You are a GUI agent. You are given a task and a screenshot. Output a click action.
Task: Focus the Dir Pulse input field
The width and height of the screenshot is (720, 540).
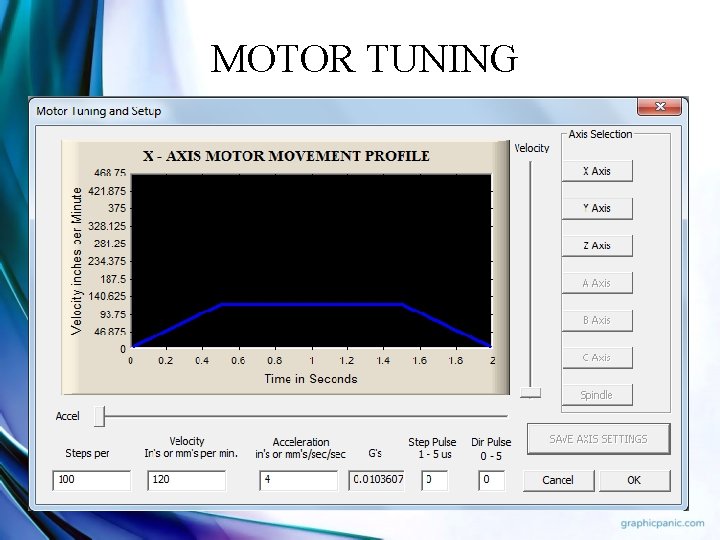491,480
